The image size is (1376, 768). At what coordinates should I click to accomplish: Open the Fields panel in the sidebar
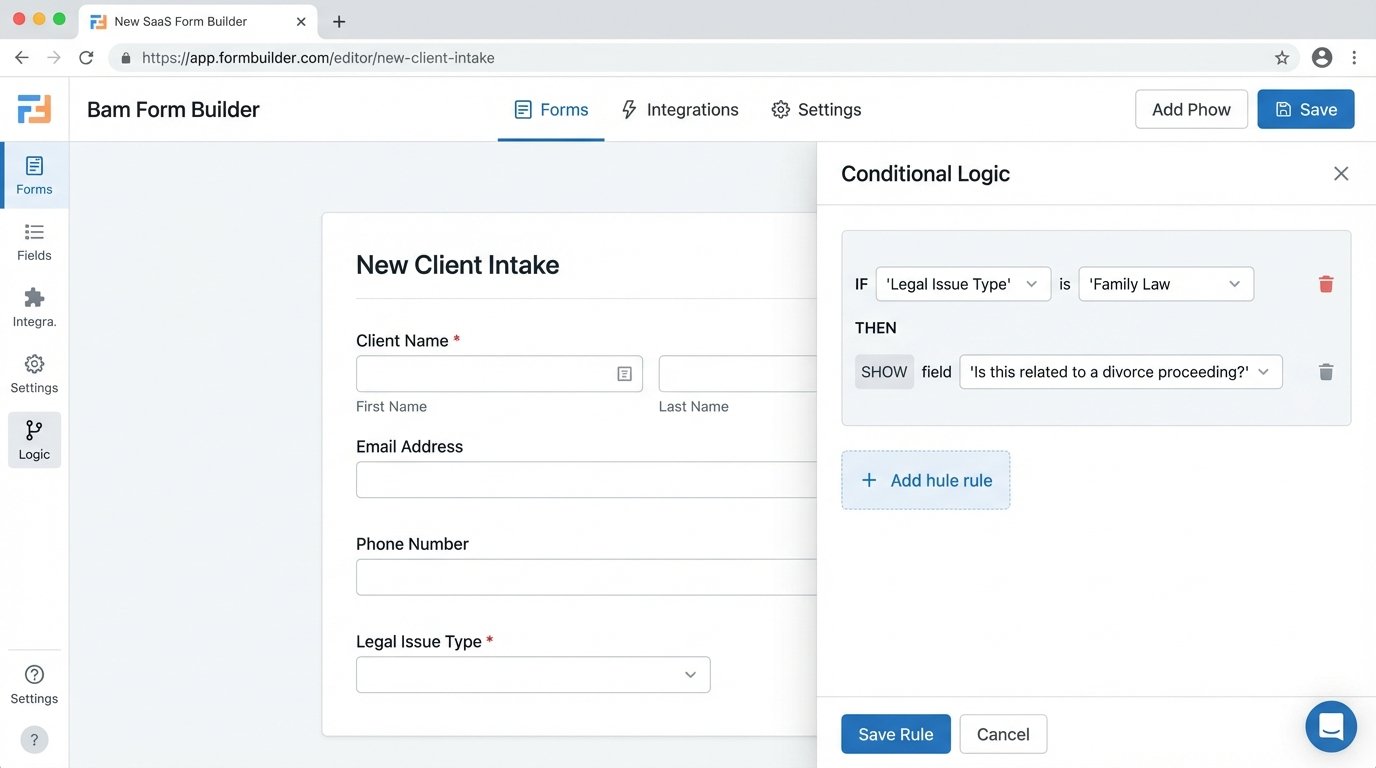tap(34, 240)
